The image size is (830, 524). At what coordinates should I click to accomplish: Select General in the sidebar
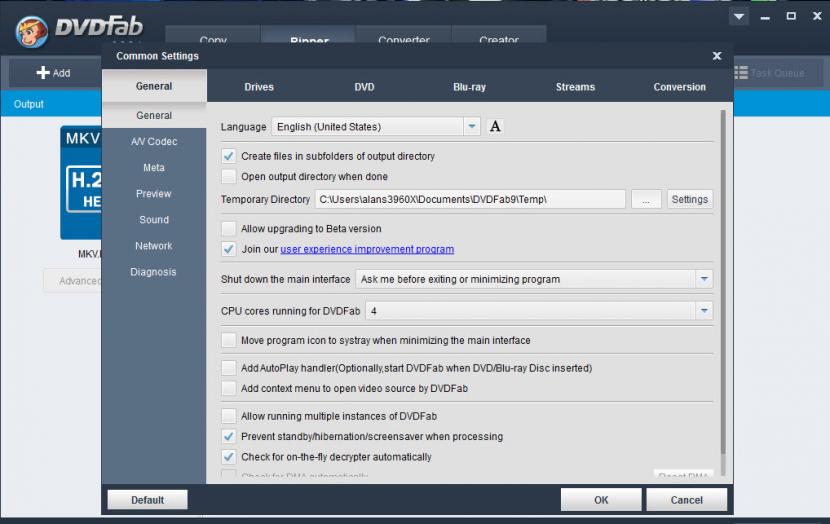(x=154, y=115)
